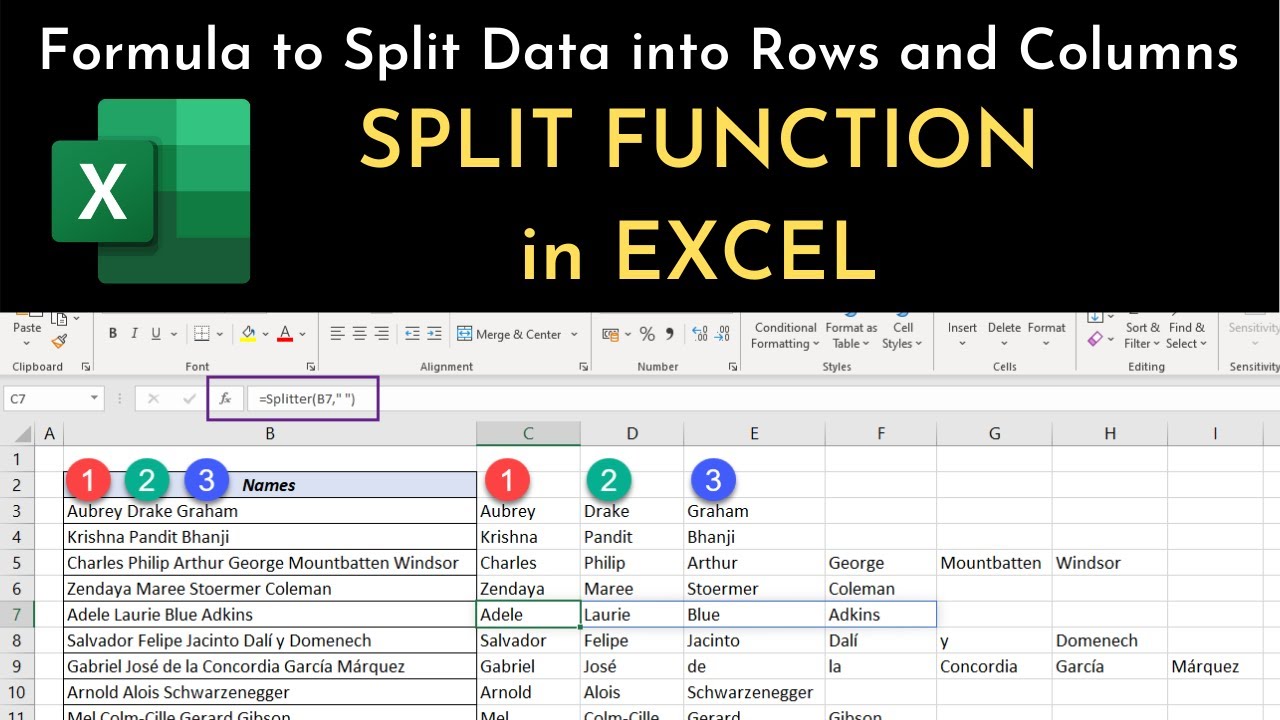1280x720 pixels.
Task: Select row 5 header
Action: coord(18,562)
